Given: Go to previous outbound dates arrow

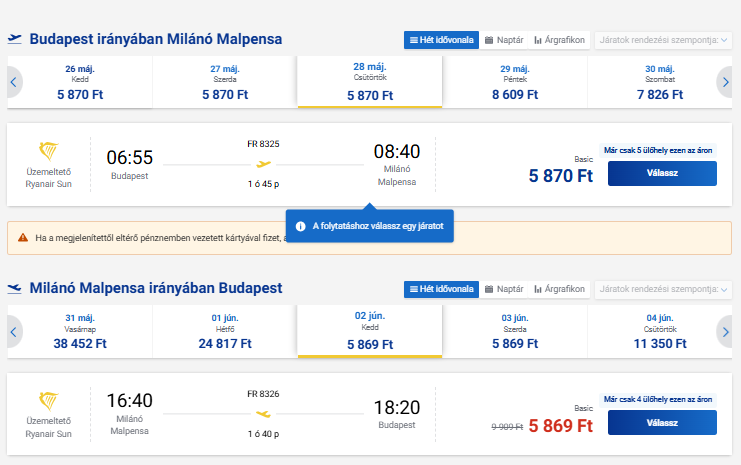Looking at the screenshot, I should pyautogui.click(x=14, y=82).
